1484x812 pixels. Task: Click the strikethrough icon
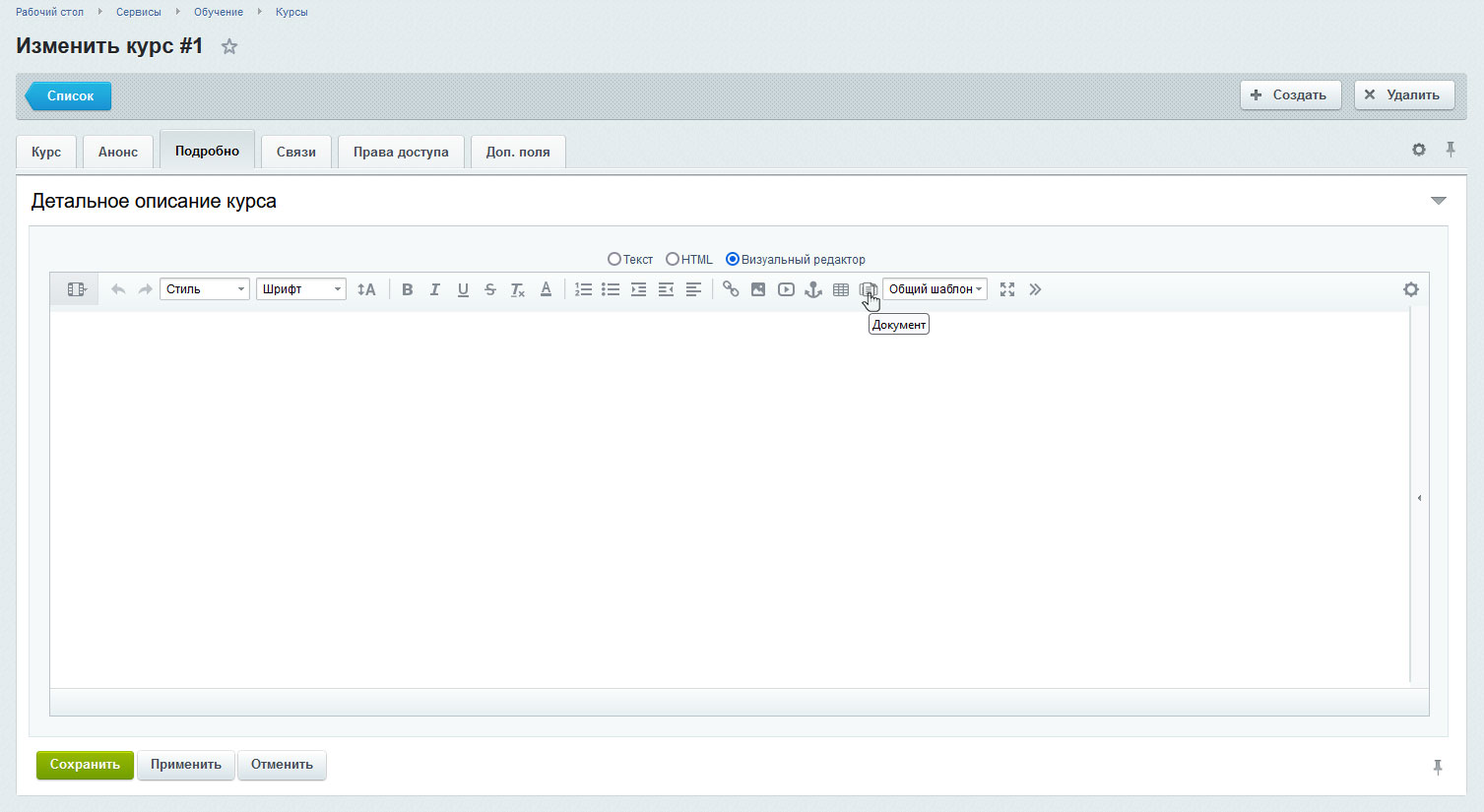coord(489,289)
